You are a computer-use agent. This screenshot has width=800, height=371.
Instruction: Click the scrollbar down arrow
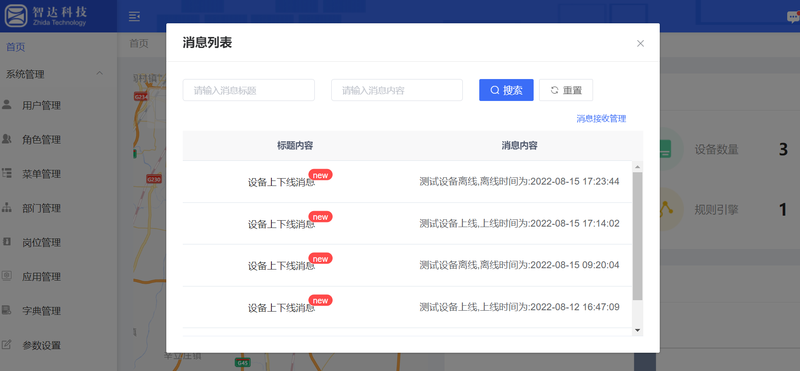pyautogui.click(x=637, y=331)
